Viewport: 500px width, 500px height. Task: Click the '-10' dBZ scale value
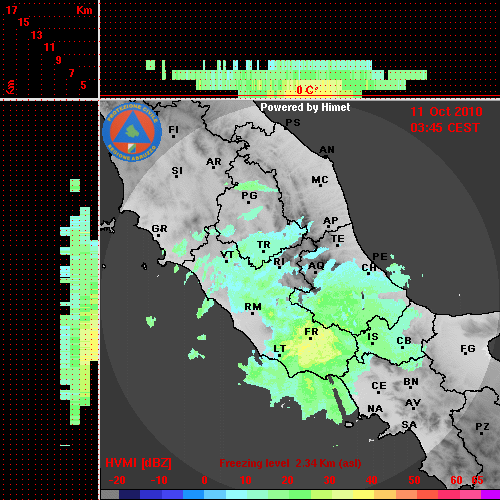coord(159,480)
